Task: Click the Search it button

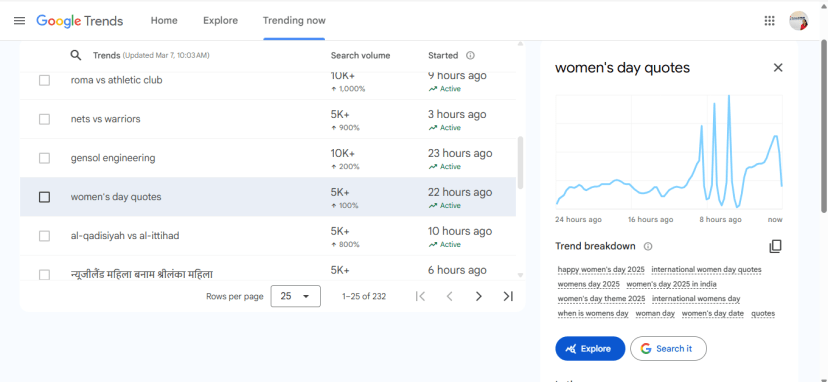Action: click(x=668, y=349)
